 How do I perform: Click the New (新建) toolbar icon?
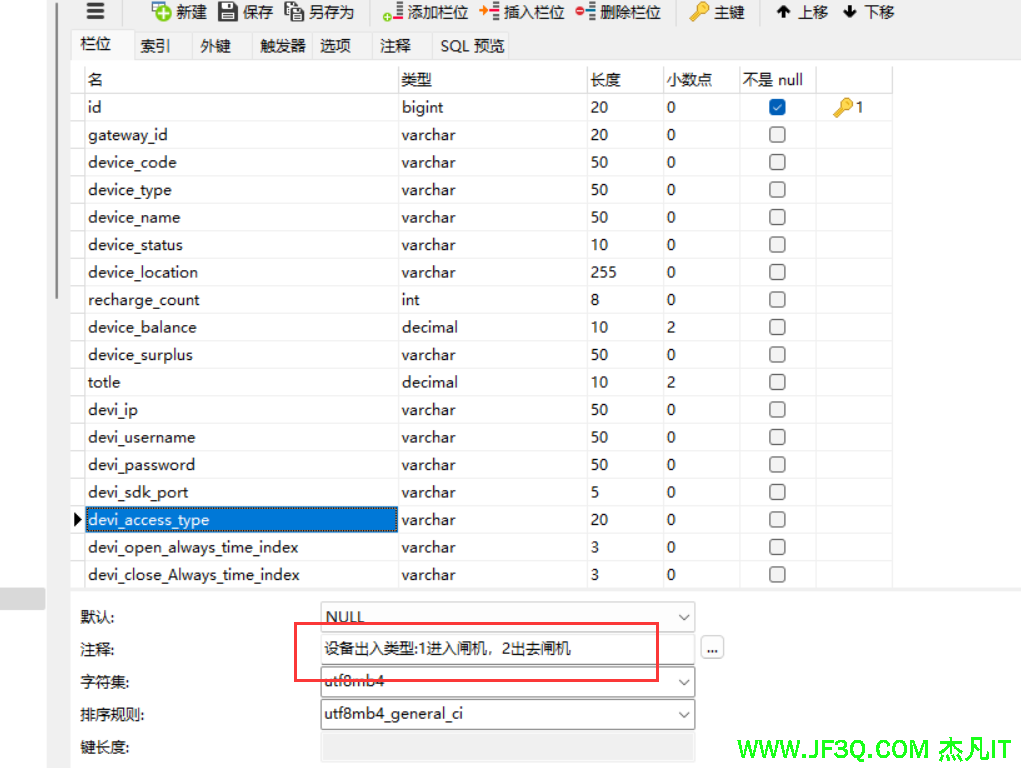162,12
